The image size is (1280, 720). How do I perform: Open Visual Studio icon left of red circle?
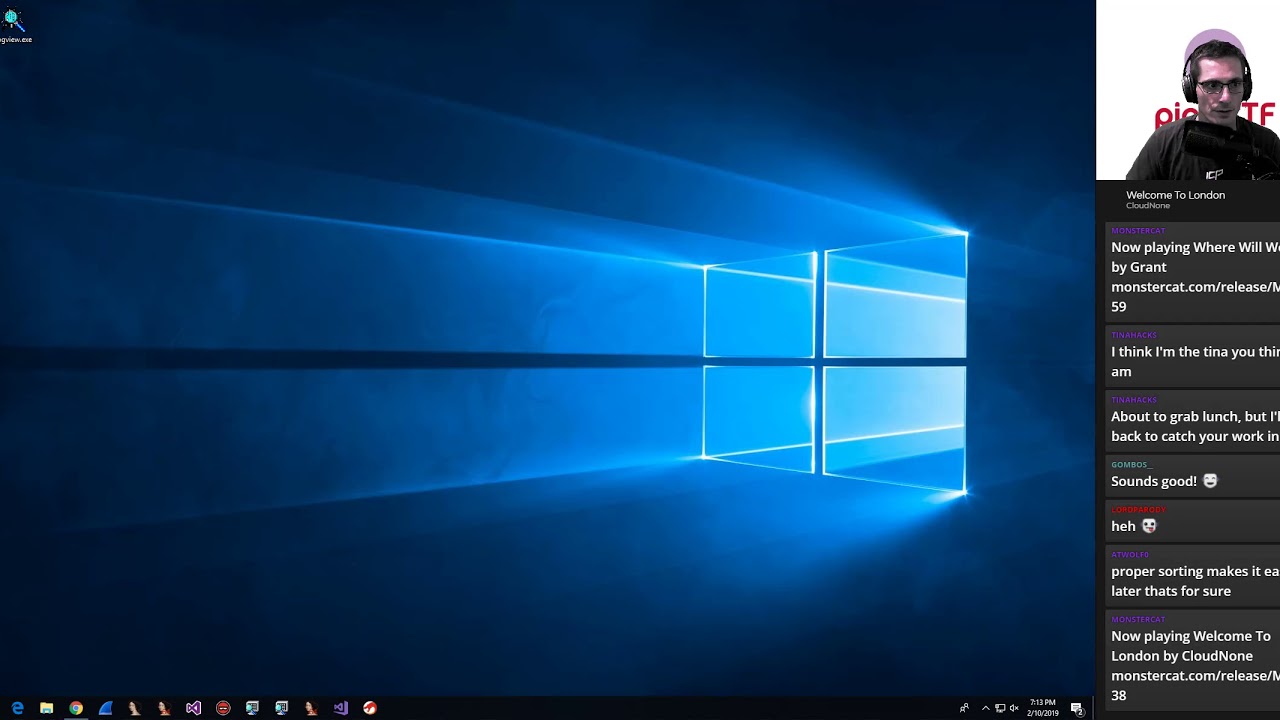[x=193, y=708]
